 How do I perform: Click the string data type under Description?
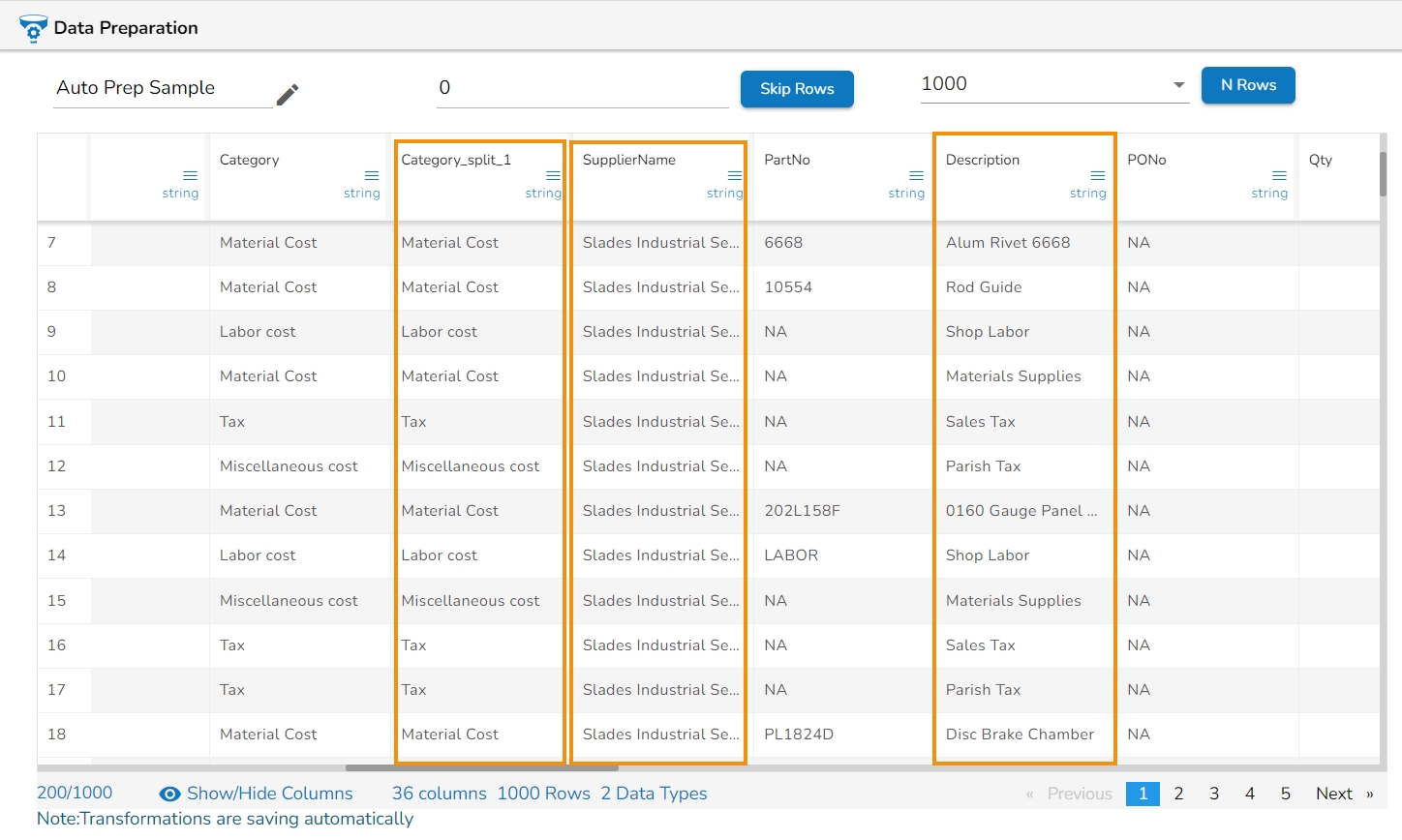1087,194
